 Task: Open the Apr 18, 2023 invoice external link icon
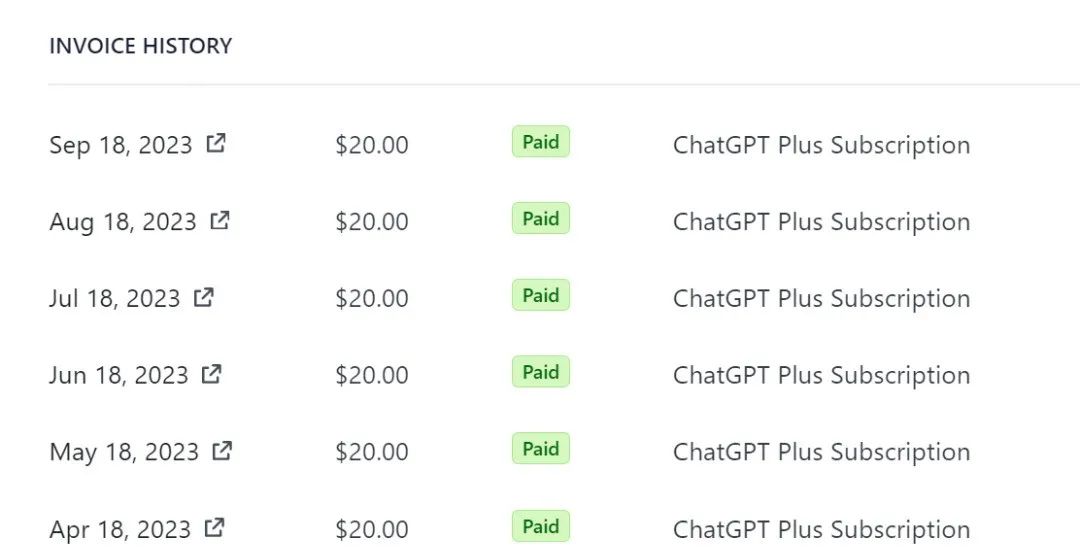(215, 528)
